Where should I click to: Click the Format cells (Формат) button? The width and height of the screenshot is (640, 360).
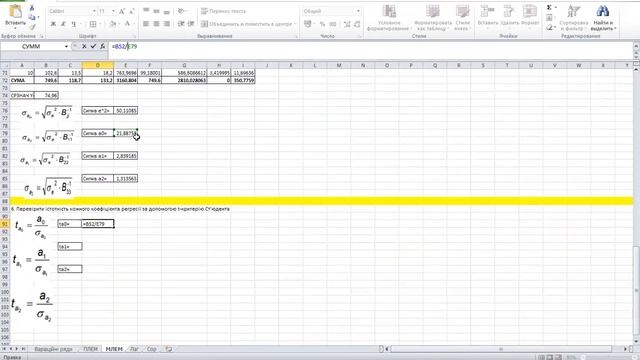530,18
